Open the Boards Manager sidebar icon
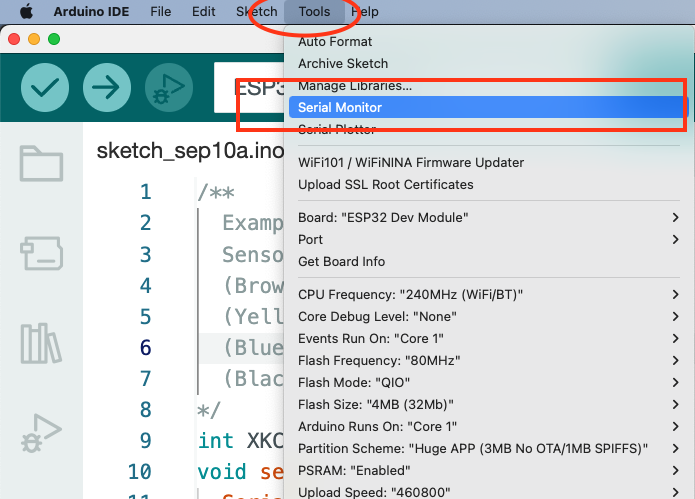Image resolution: width=695 pixels, height=499 pixels. coord(41,253)
